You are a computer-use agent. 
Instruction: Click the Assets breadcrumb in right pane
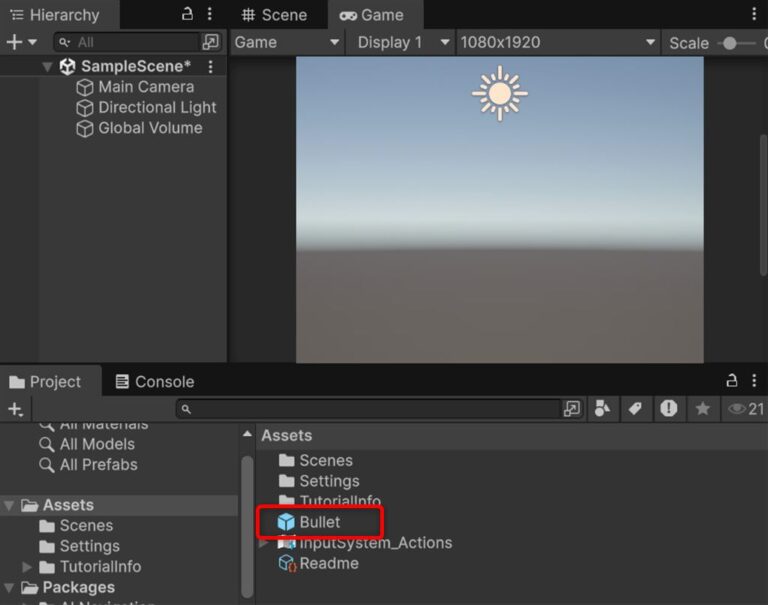(287, 436)
